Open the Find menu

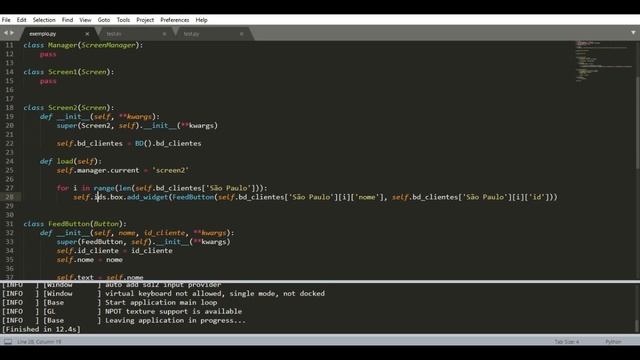coord(67,20)
